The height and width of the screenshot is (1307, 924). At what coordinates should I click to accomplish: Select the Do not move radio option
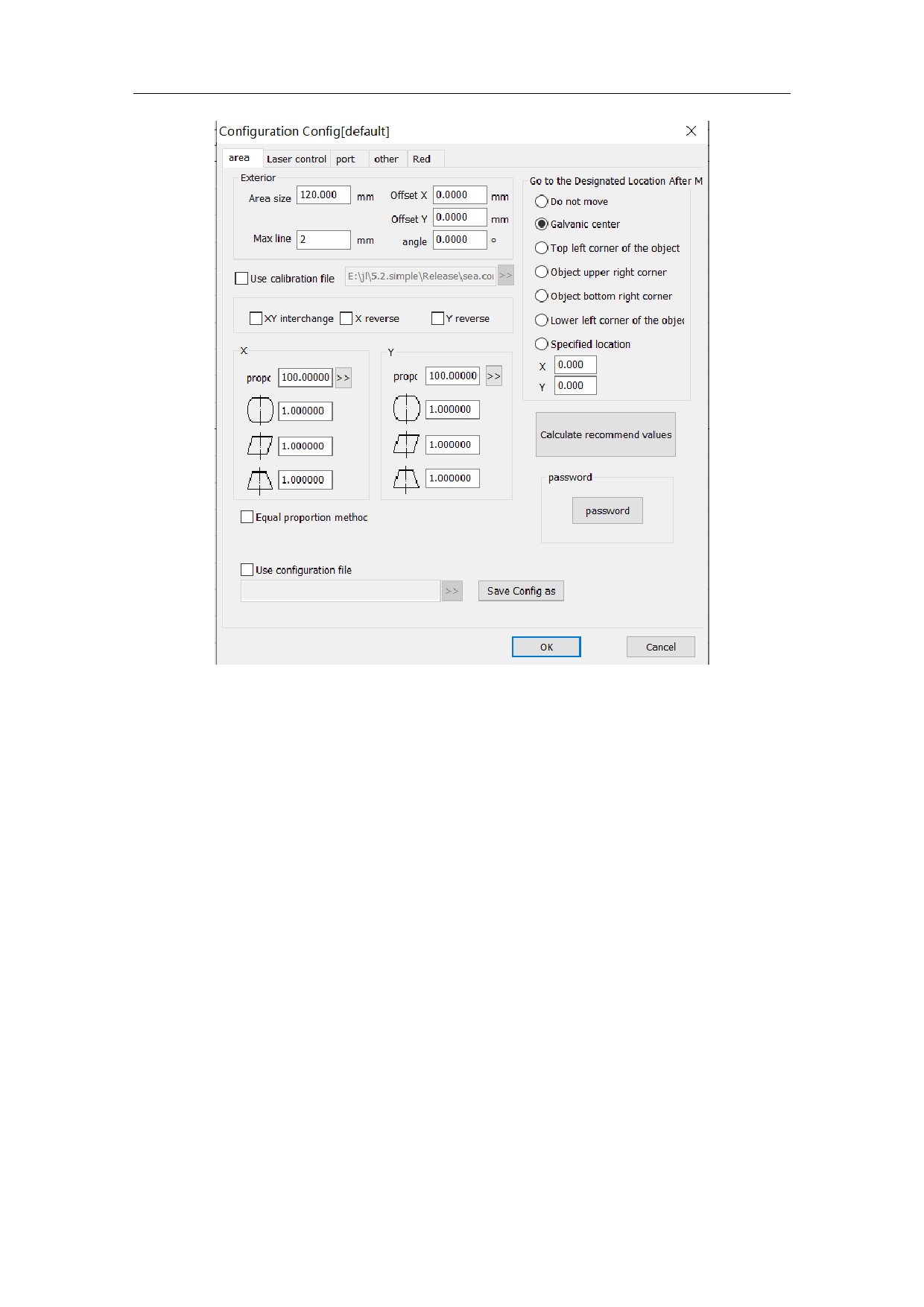(542, 202)
